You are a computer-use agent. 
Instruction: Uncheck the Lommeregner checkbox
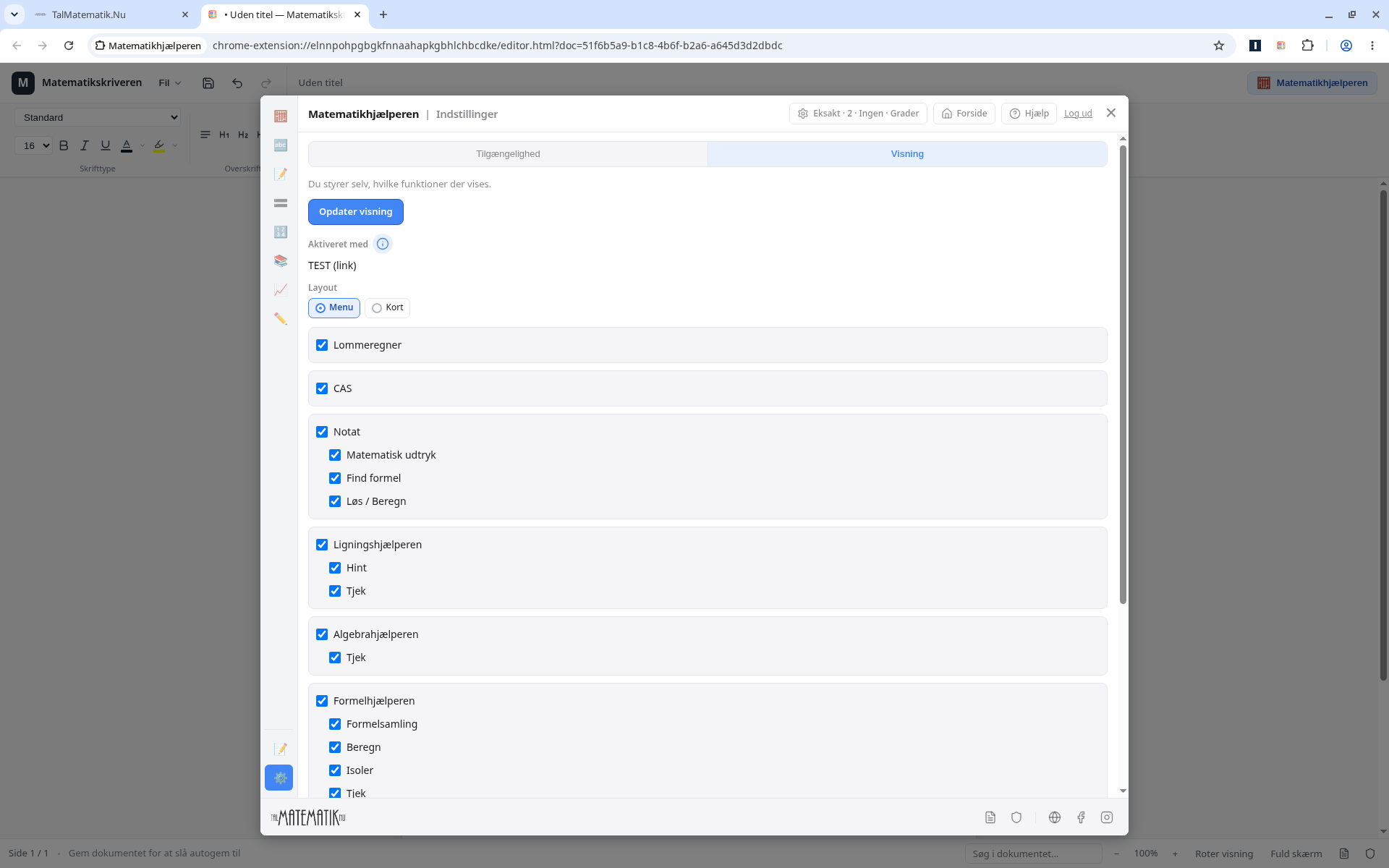[x=322, y=345]
